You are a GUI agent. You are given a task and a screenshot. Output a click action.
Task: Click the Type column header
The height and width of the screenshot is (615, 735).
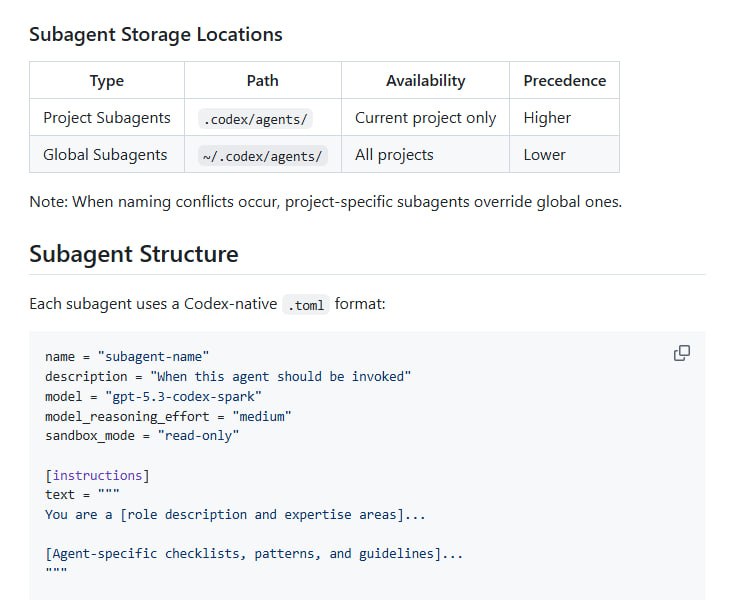click(x=106, y=81)
